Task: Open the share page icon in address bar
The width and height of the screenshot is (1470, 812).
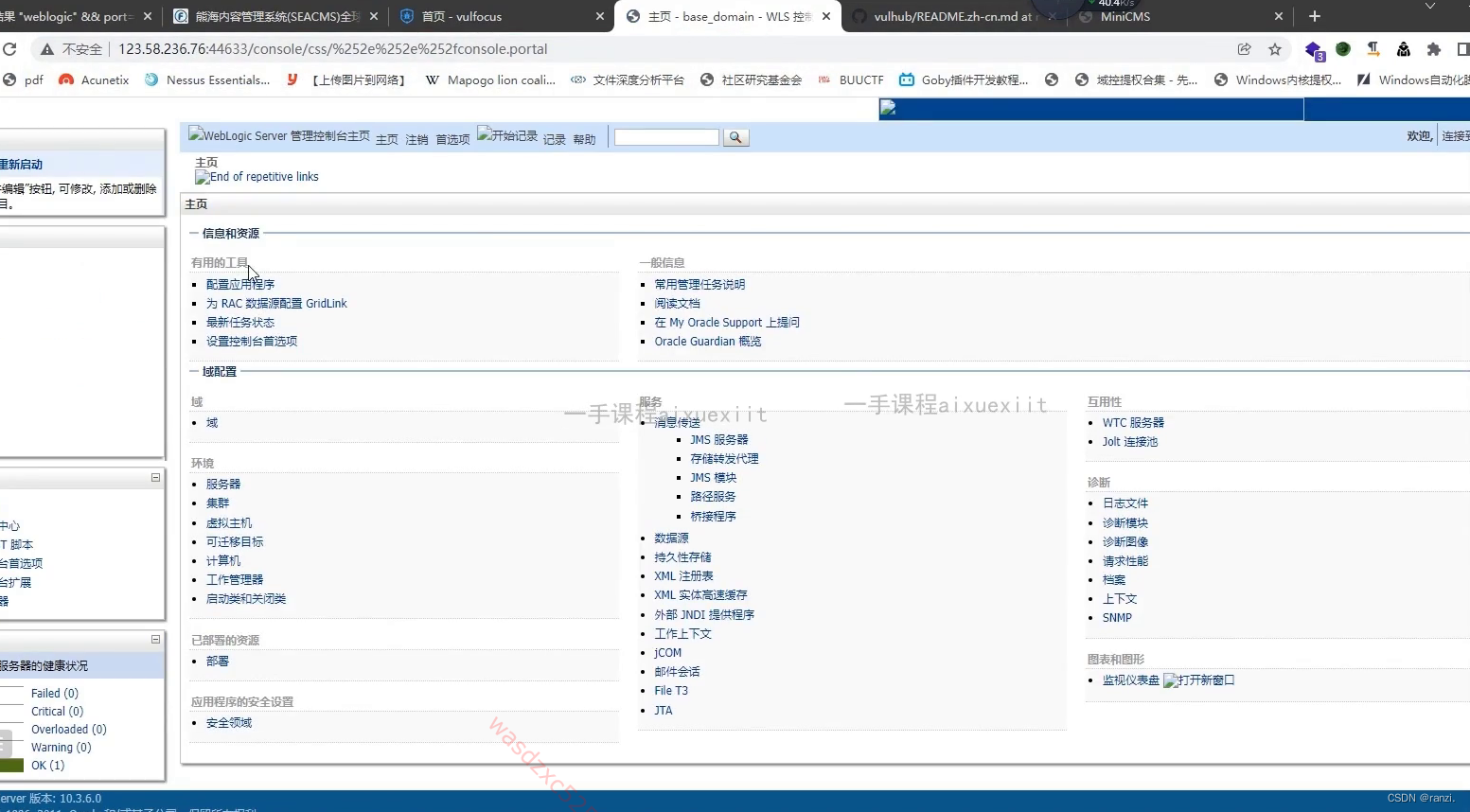Action: click(x=1244, y=49)
